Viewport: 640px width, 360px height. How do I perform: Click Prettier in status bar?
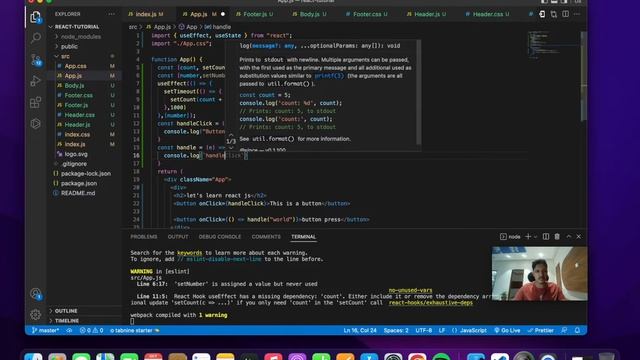540,330
